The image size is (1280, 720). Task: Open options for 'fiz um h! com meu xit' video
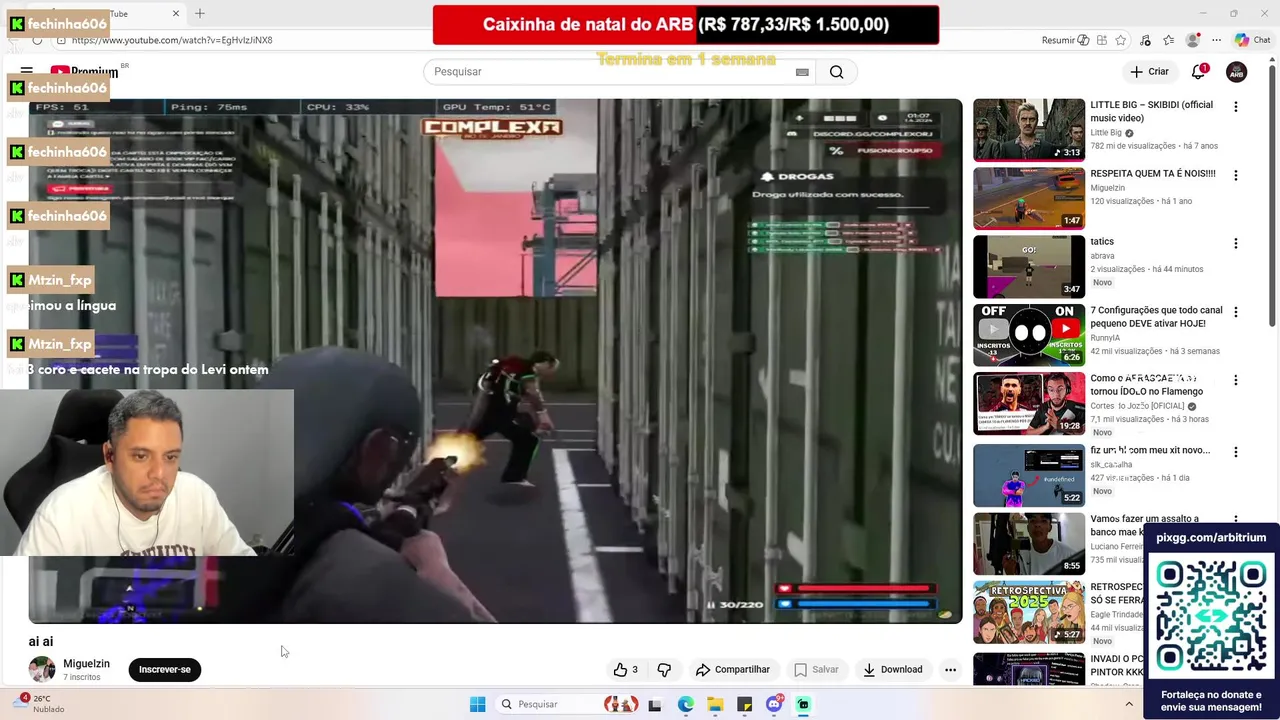[x=1235, y=452]
